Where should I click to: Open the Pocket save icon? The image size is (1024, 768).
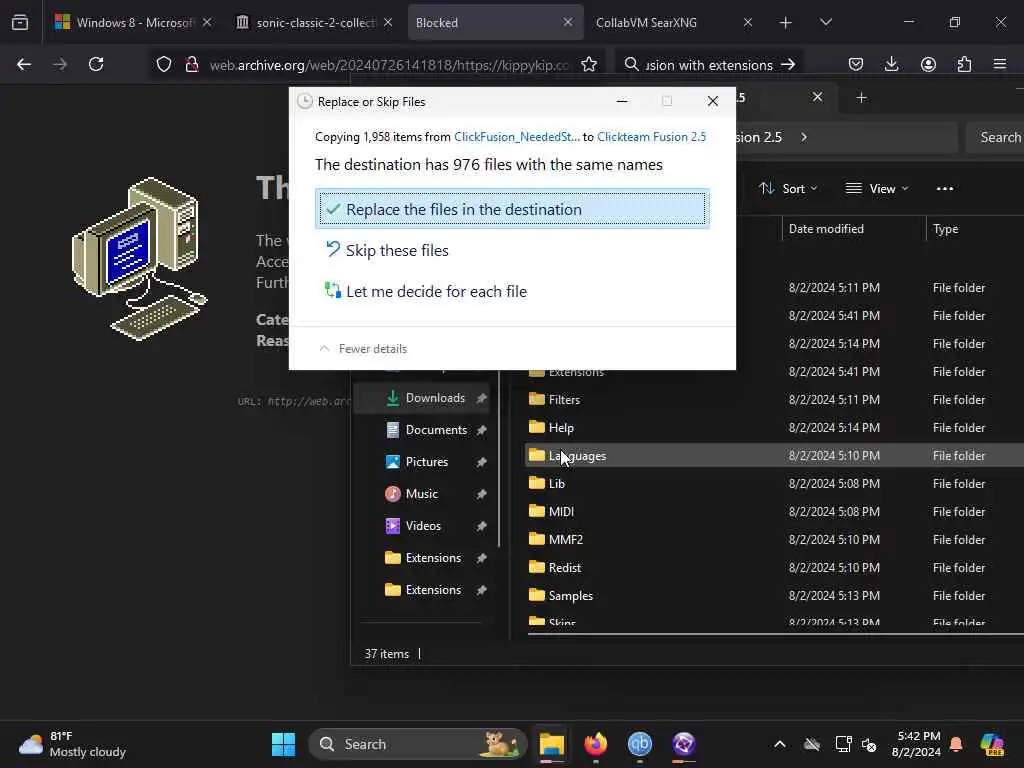tap(856, 64)
